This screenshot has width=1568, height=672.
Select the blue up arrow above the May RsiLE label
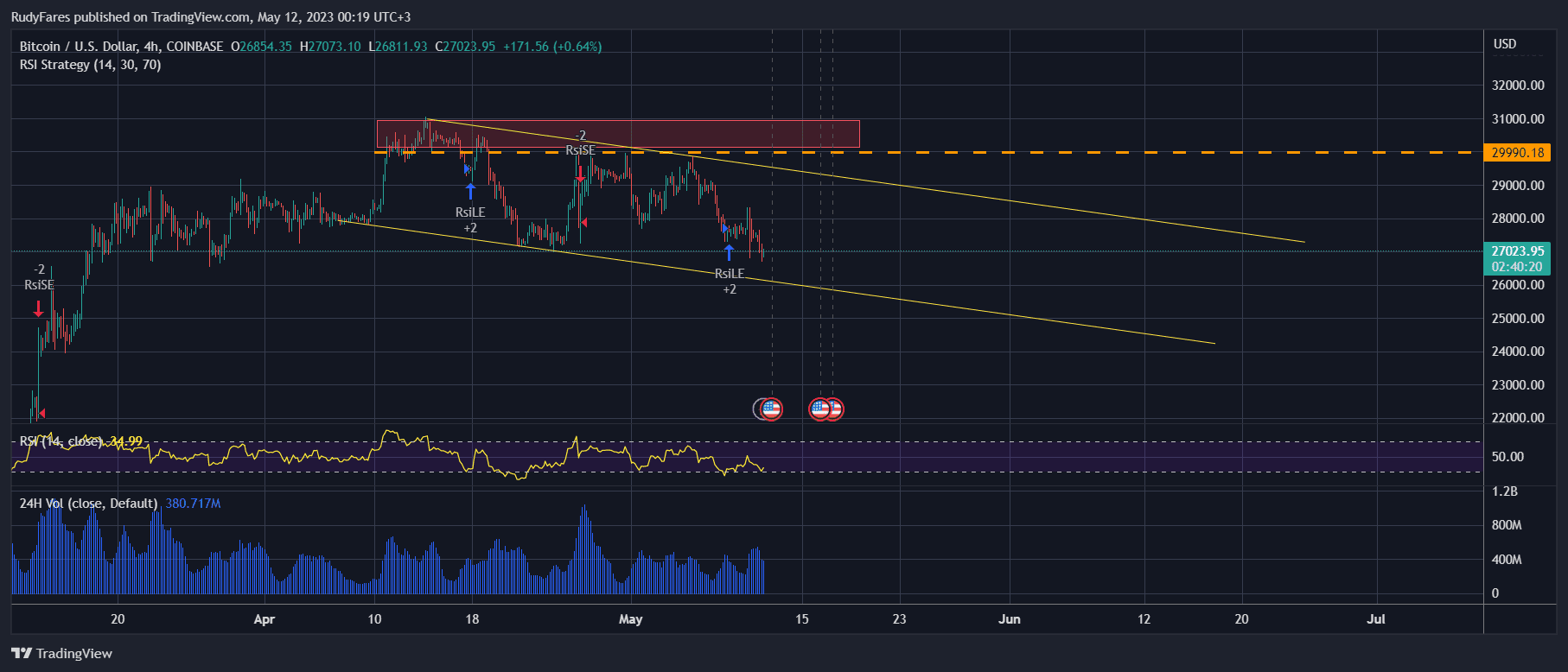[729, 252]
